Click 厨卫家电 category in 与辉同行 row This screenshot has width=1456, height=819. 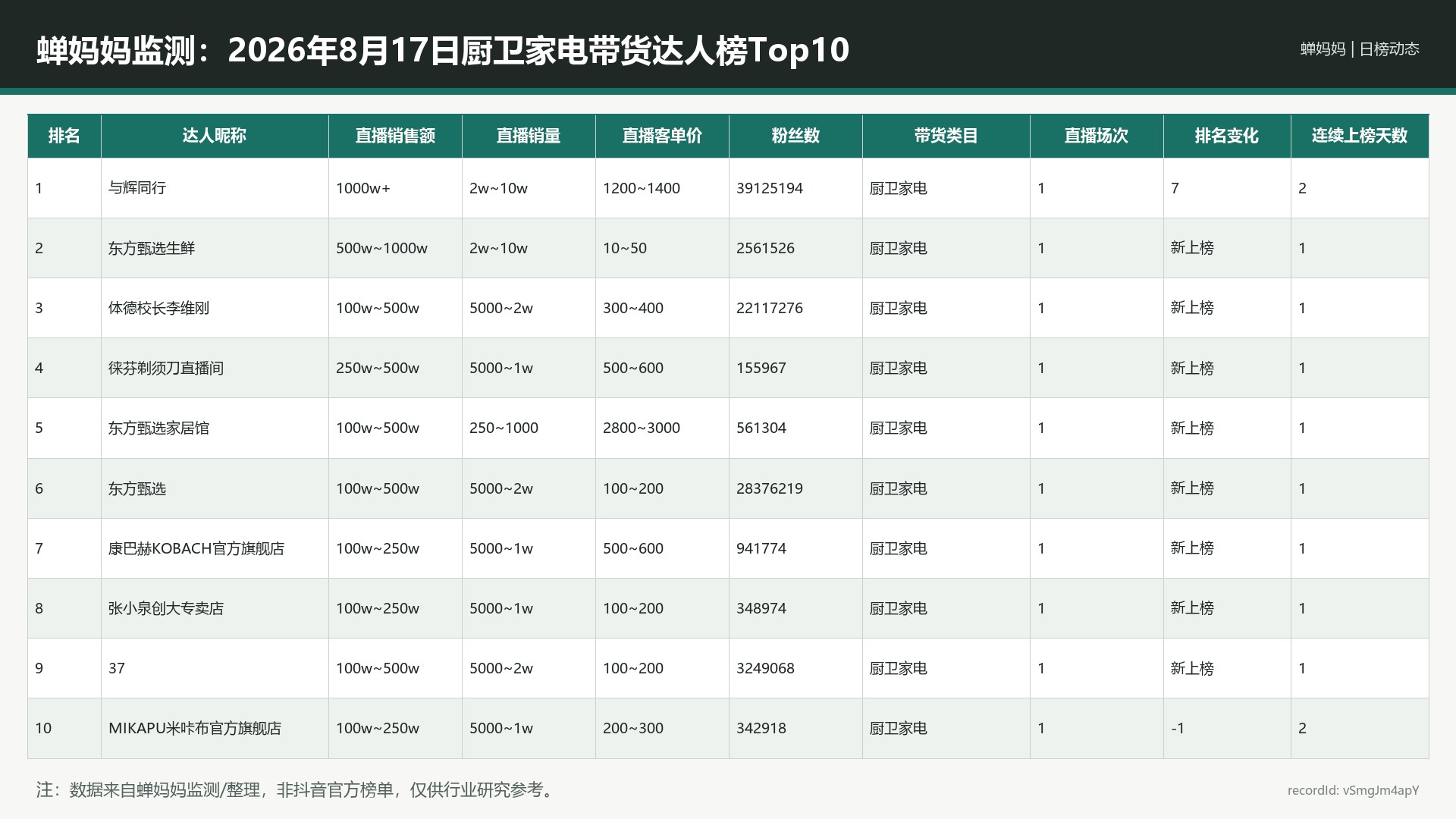899,188
